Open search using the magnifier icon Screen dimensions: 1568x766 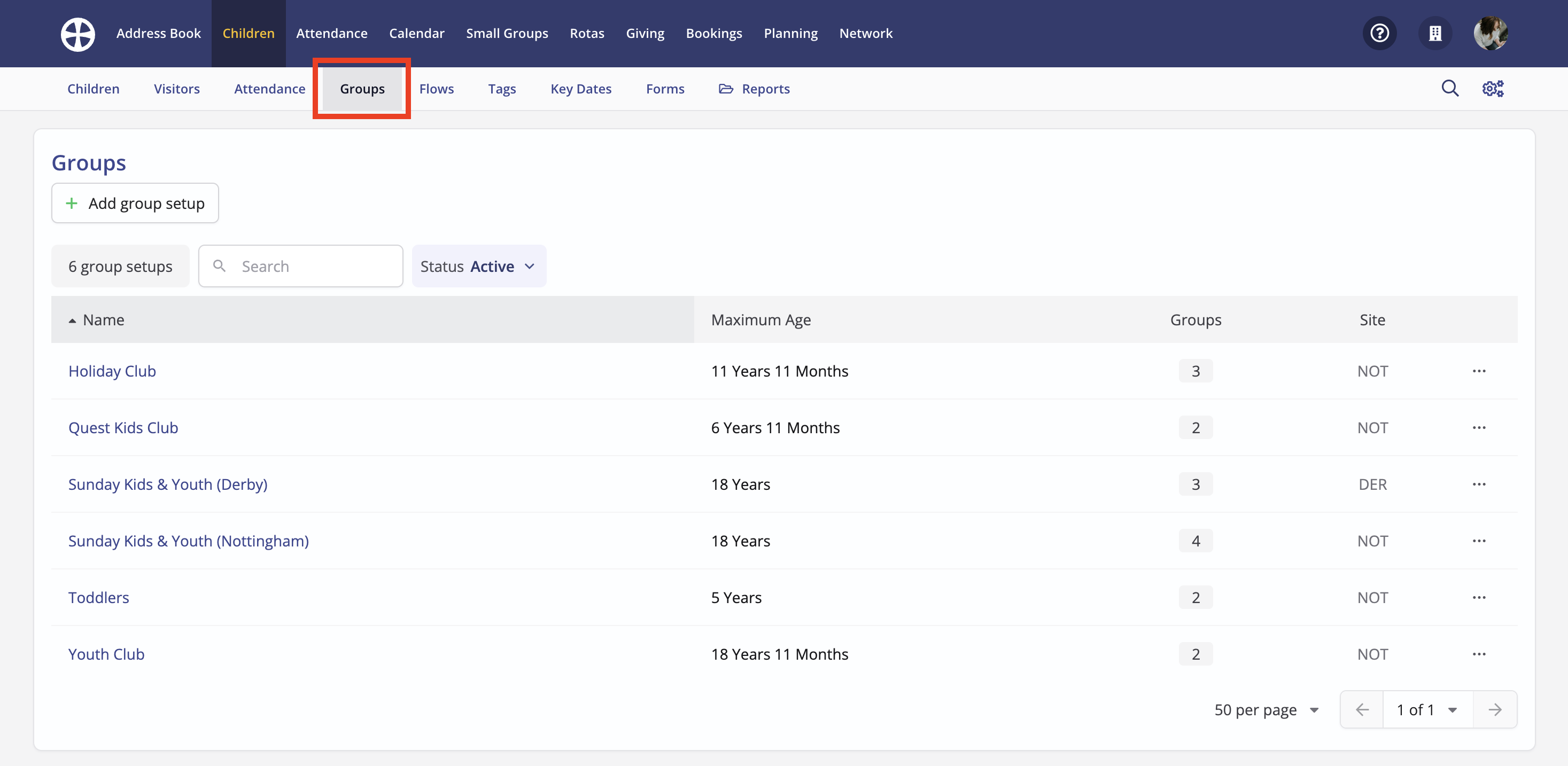point(1450,88)
